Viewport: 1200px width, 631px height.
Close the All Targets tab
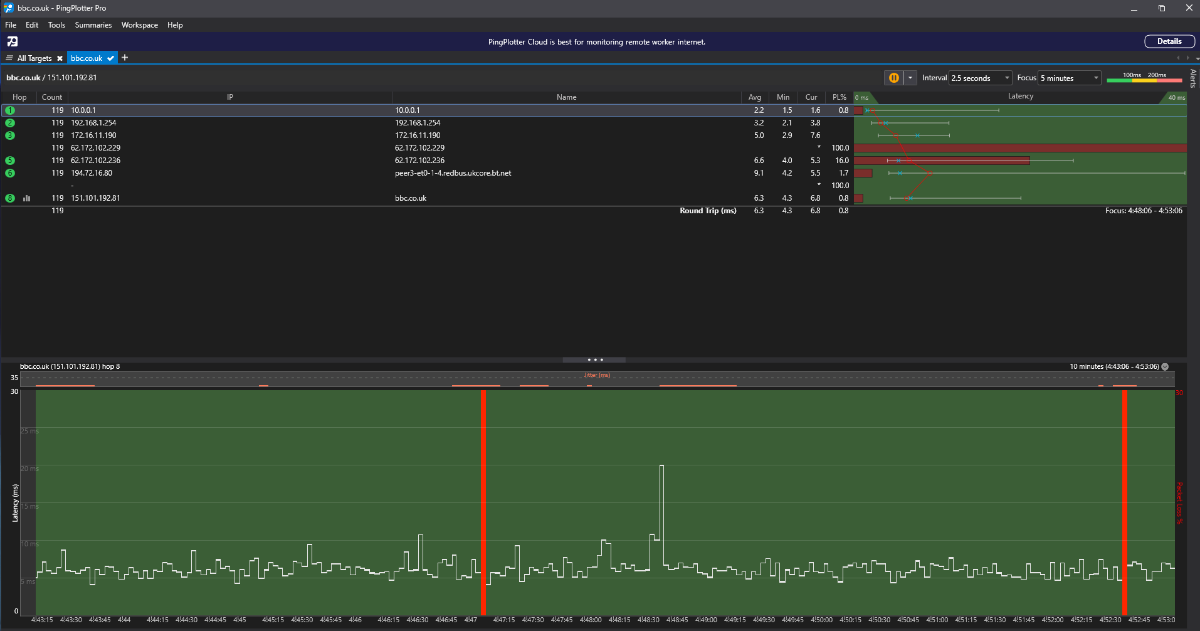click(60, 58)
